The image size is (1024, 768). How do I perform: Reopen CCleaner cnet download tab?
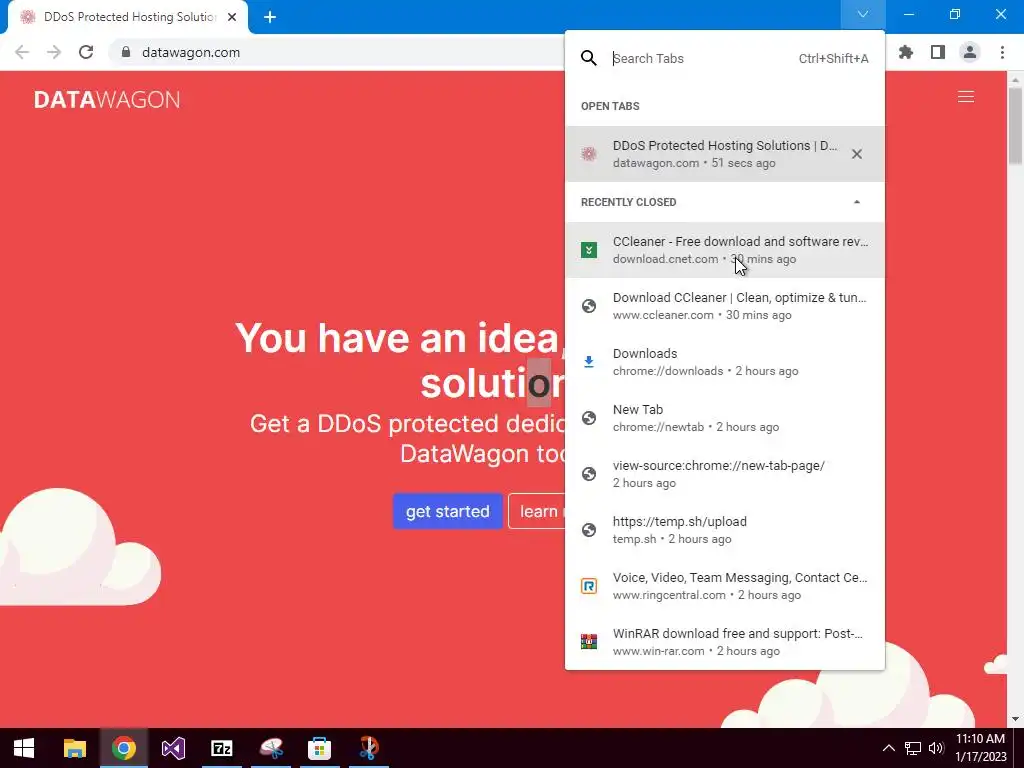point(724,250)
